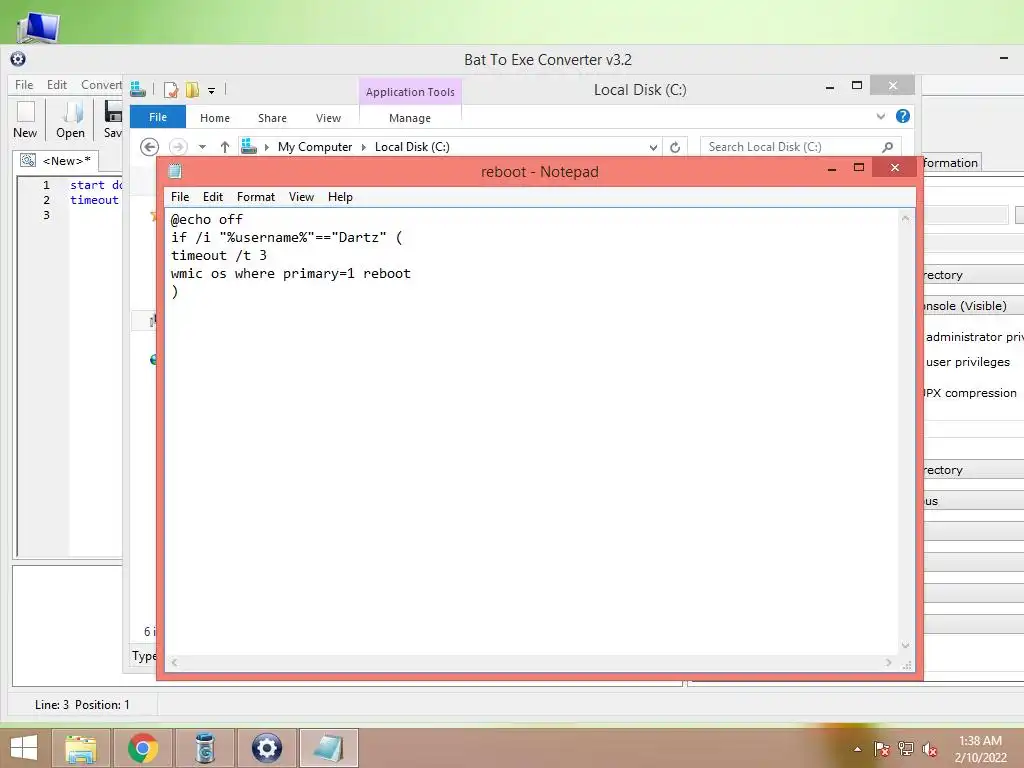Expand the address bar history dropdown
Viewport: 1024px width, 768px height.
(x=653, y=148)
